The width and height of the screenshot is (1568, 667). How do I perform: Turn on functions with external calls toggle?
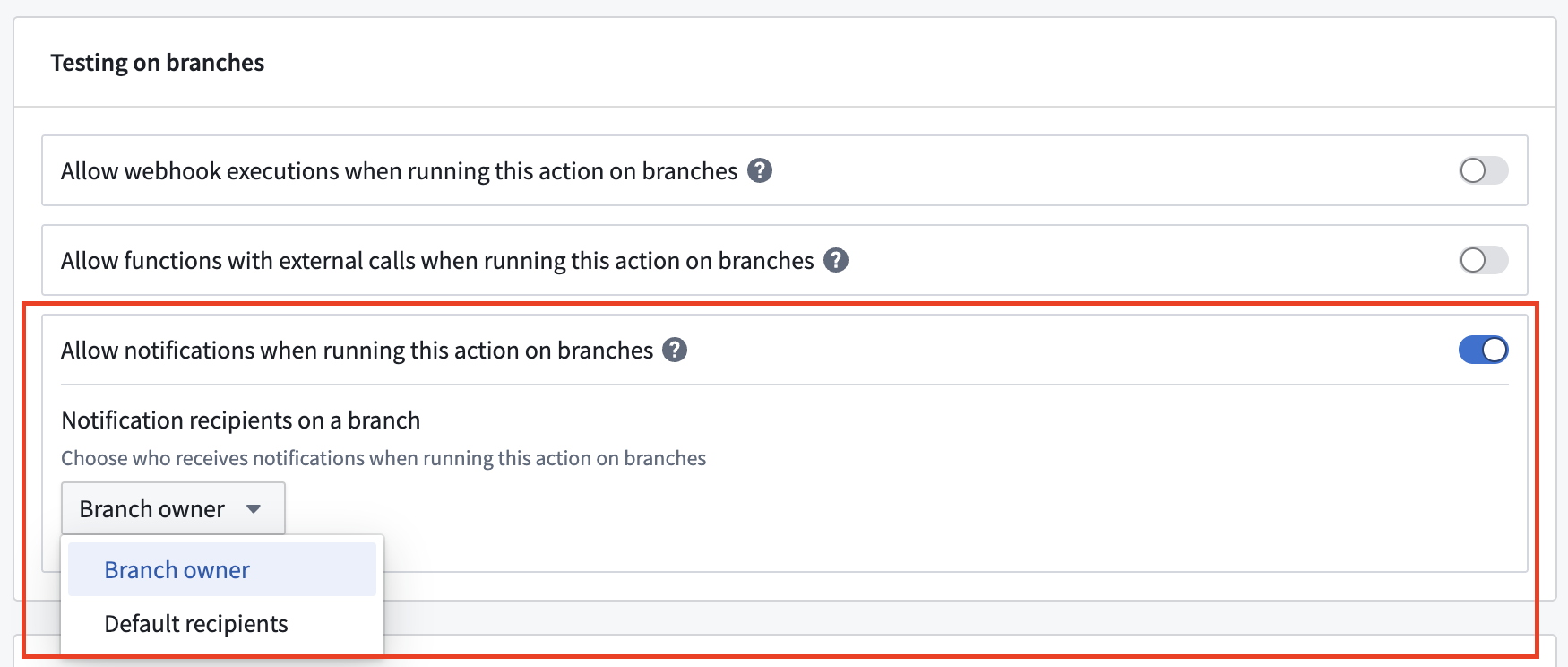click(x=1483, y=261)
